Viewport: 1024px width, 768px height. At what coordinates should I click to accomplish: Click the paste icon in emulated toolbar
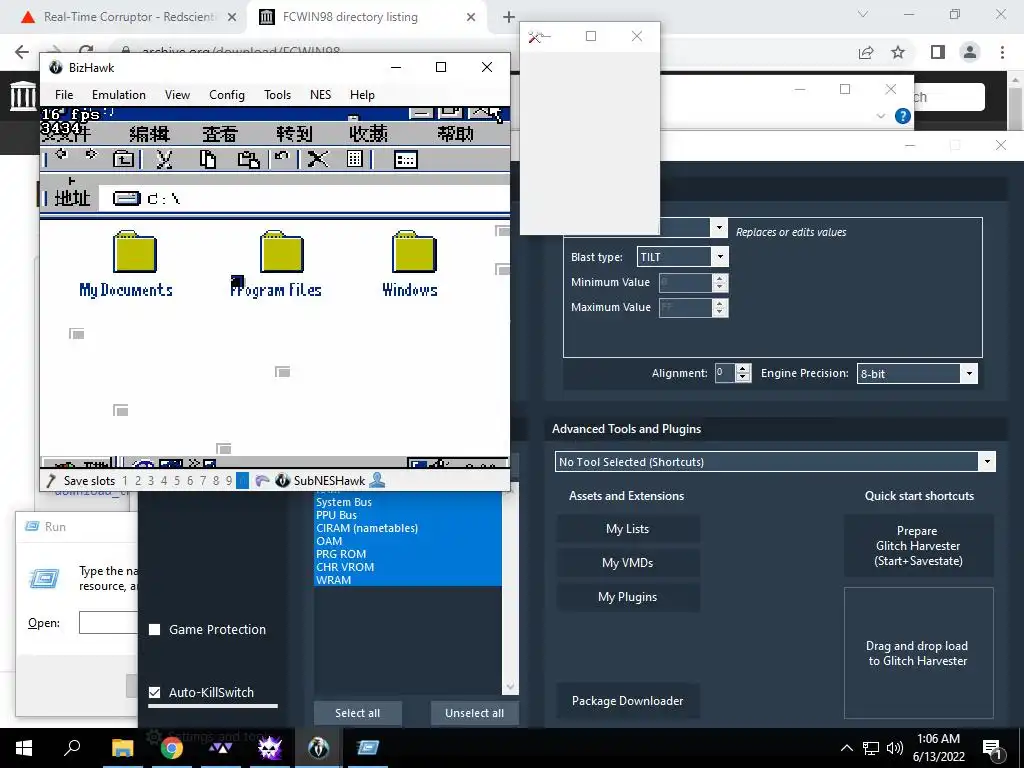coord(248,159)
